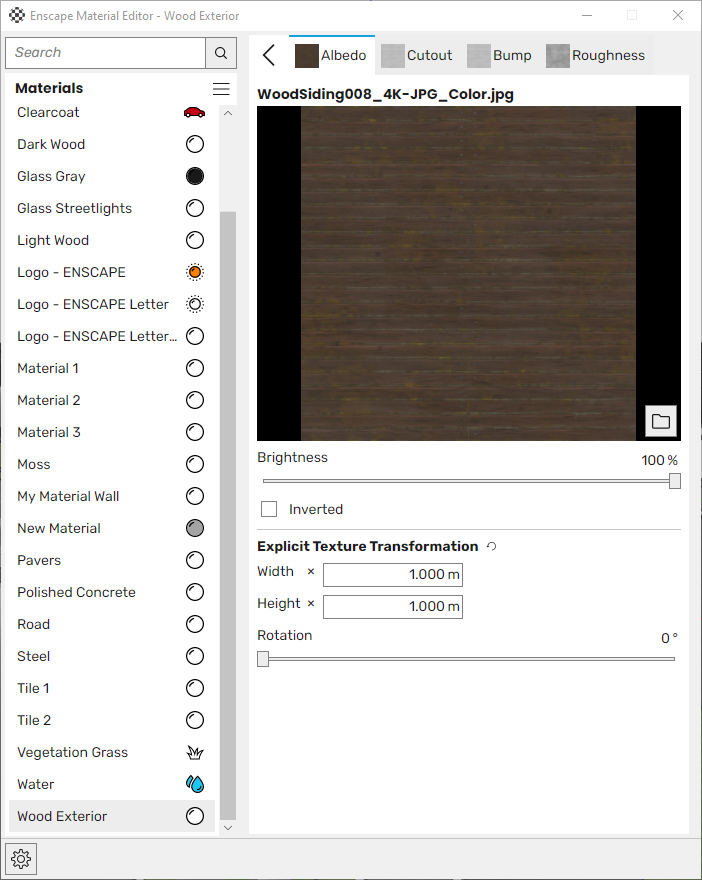Reset Explicit Texture Transformation icon

click(492, 546)
